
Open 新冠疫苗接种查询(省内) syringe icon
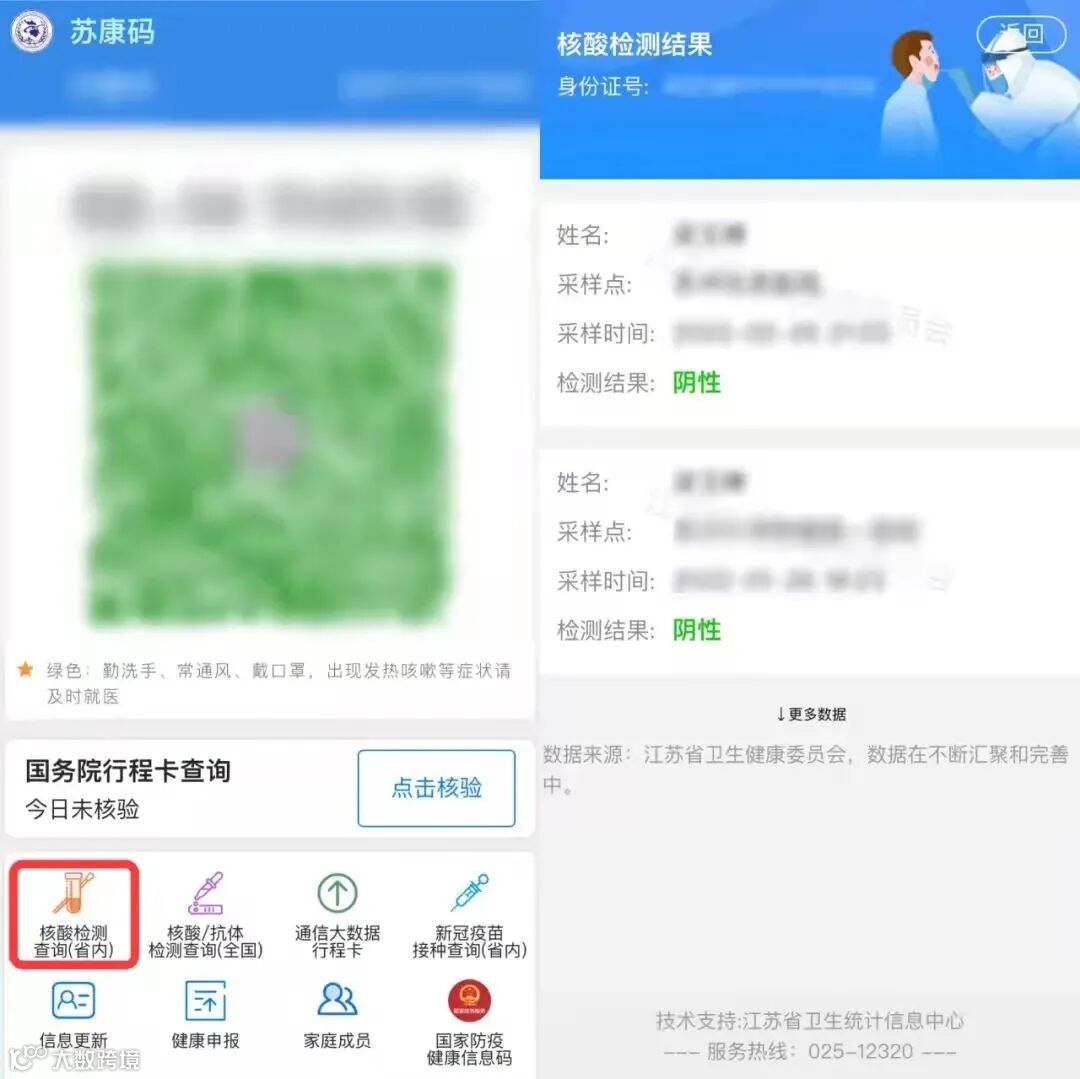(x=470, y=892)
